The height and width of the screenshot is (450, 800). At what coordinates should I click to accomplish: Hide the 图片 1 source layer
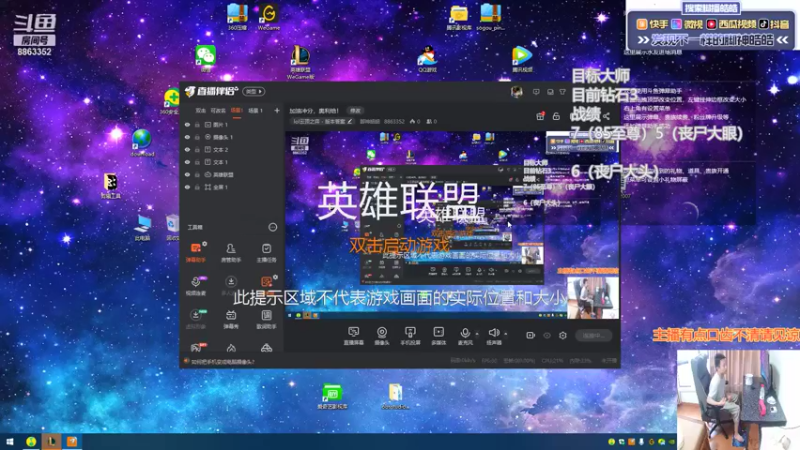(187, 124)
